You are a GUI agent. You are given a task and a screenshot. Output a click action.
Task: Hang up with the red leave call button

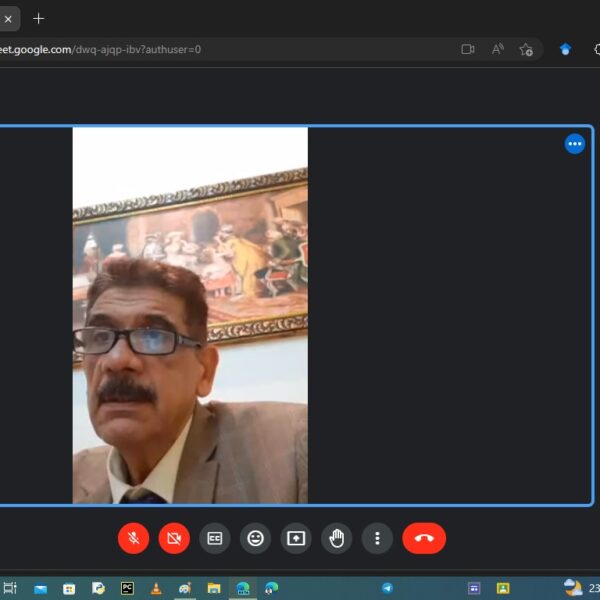[x=424, y=538]
